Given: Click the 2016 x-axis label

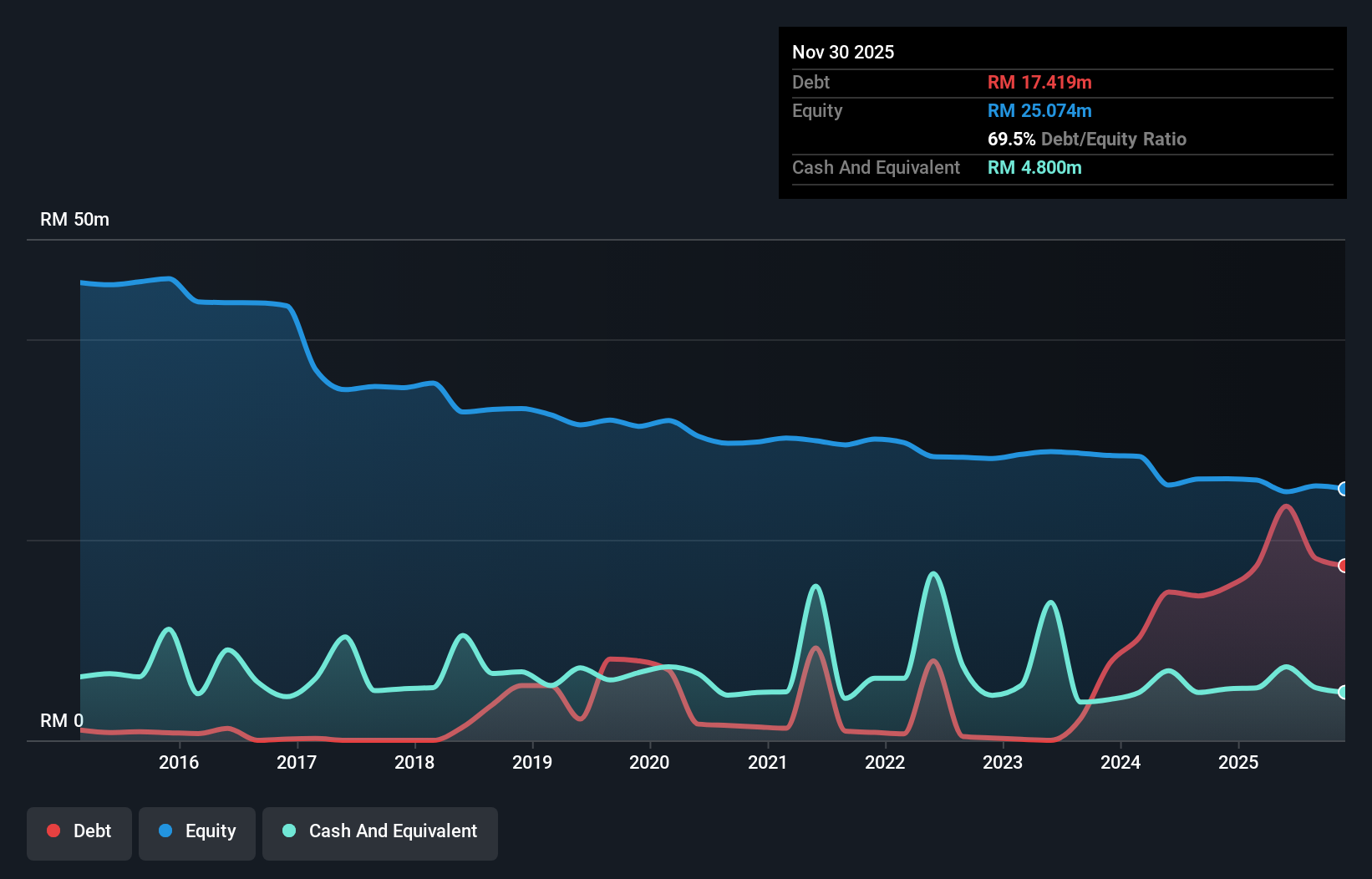Looking at the screenshot, I should click(179, 762).
